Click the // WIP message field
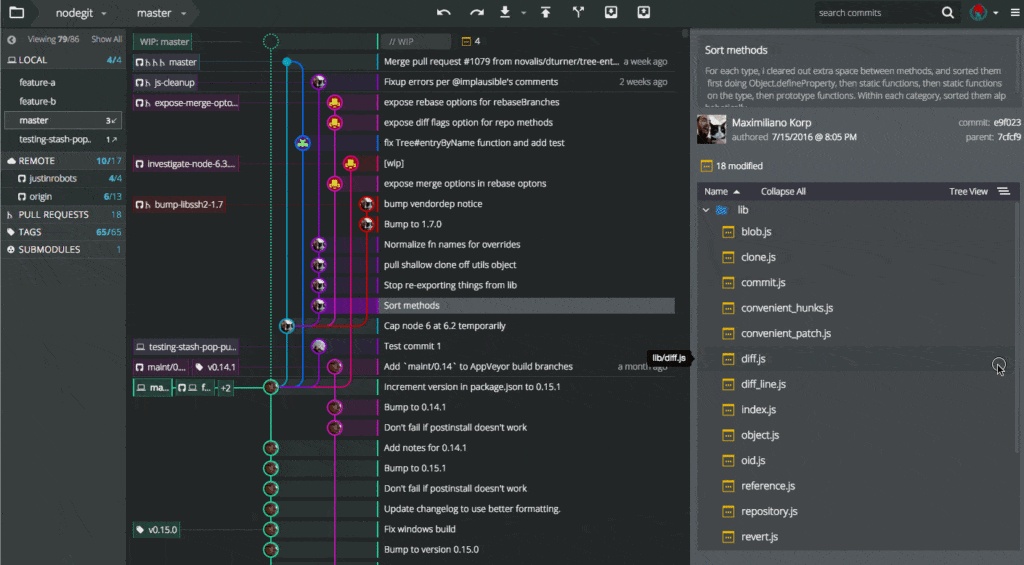Viewport: 1024px width, 565px height. pyautogui.click(x=415, y=41)
